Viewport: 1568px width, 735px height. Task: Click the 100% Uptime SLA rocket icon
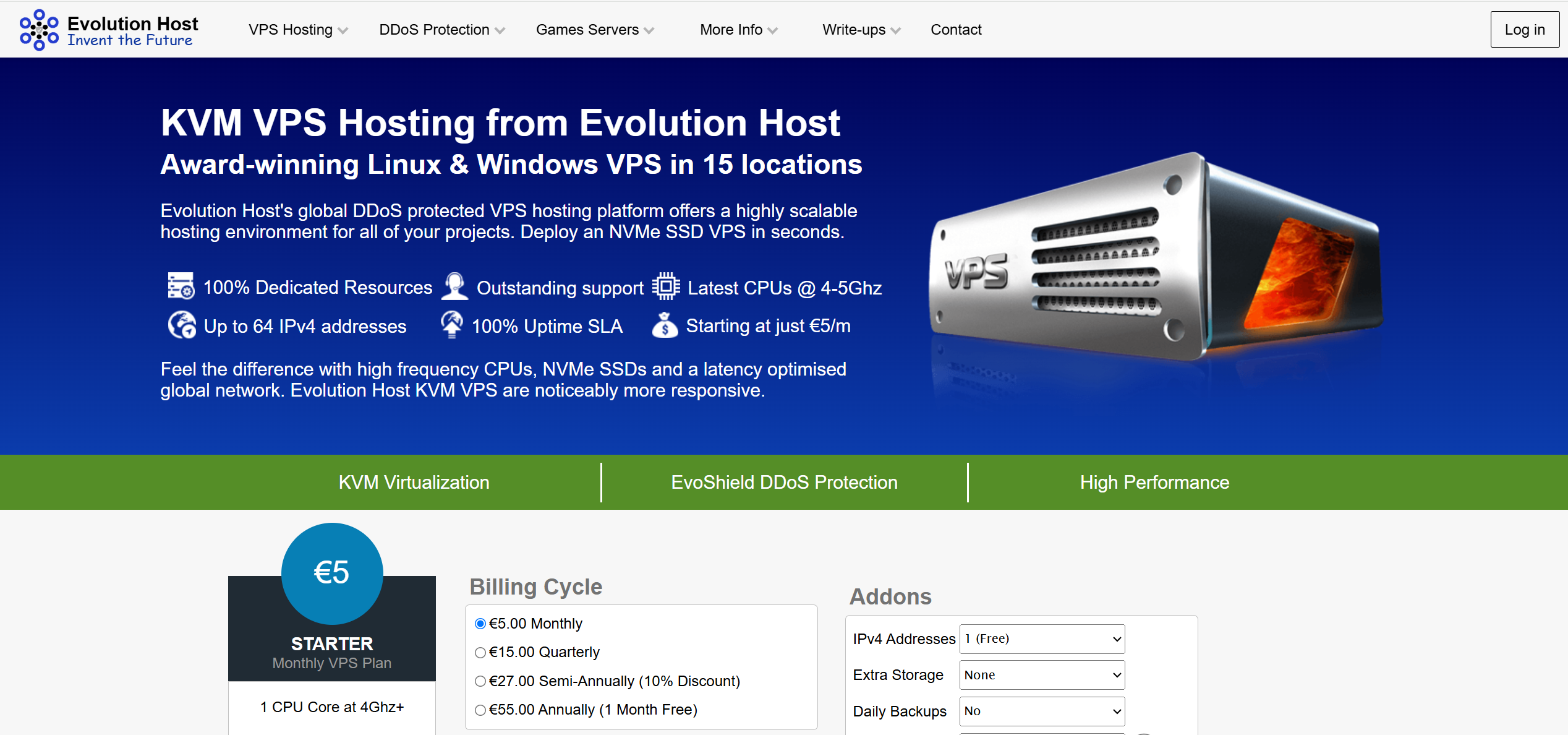[x=452, y=325]
